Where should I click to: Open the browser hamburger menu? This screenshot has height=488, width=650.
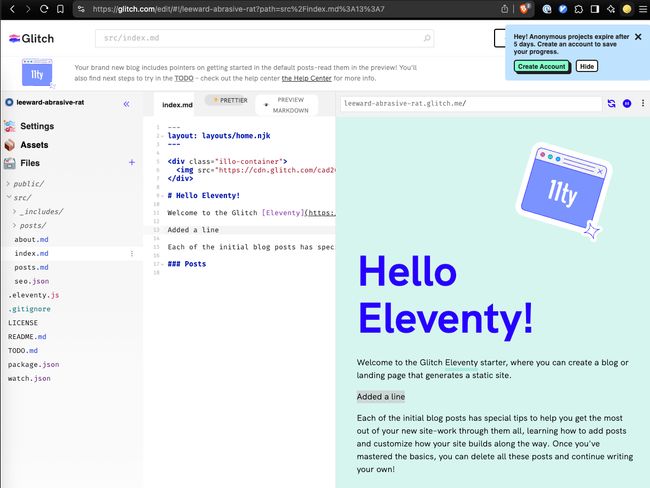643,9
